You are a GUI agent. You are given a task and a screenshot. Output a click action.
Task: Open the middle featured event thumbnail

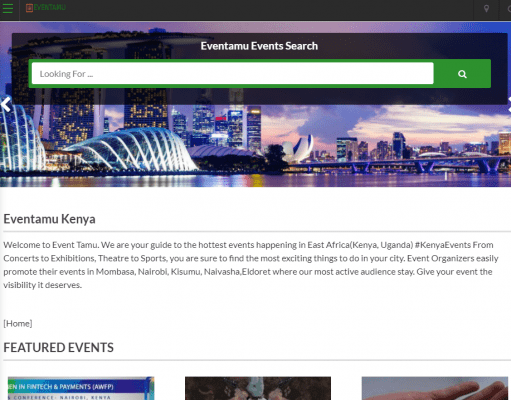tap(258, 388)
